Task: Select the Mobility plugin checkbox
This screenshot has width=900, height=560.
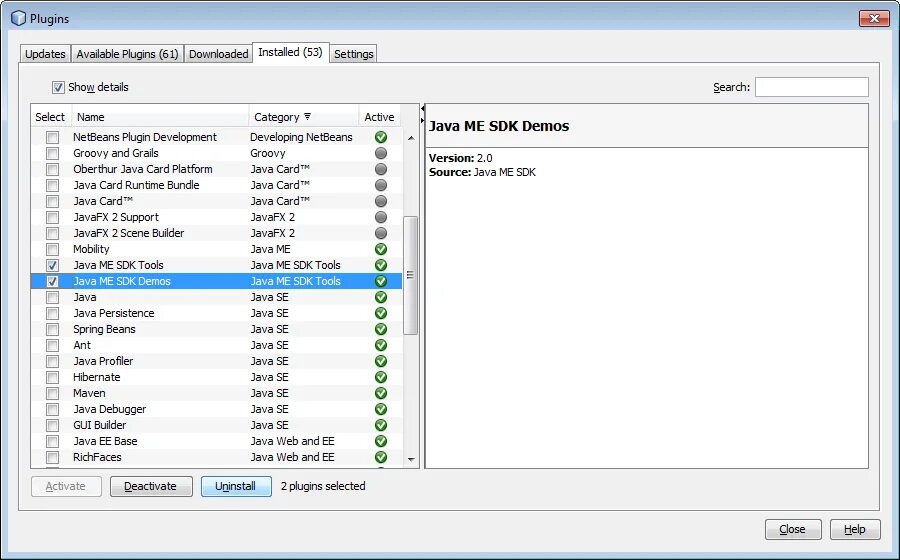Action: pyautogui.click(x=52, y=250)
